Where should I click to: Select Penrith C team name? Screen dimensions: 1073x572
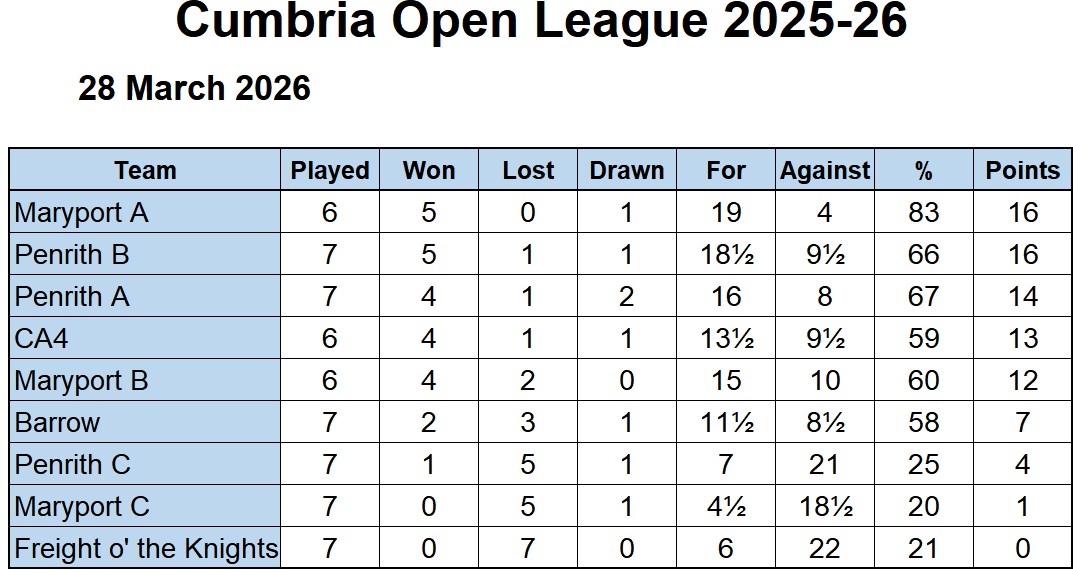[72, 464]
